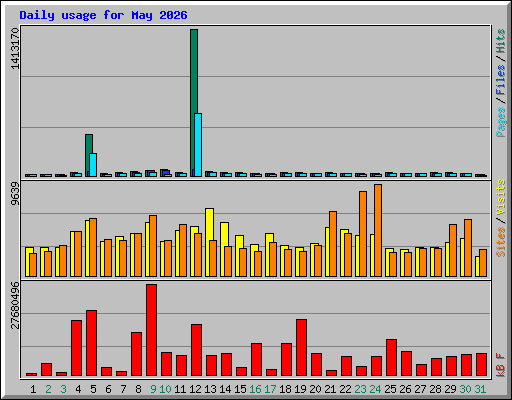Image resolution: width=512 pixels, height=400 pixels.
Task: Click day label 26 on the x-axis
Action: pos(405,389)
